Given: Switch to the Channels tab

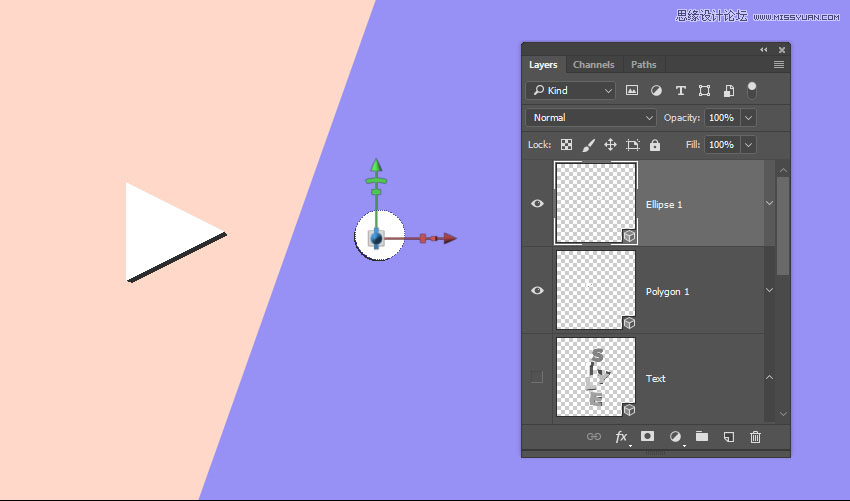Looking at the screenshot, I should point(594,65).
